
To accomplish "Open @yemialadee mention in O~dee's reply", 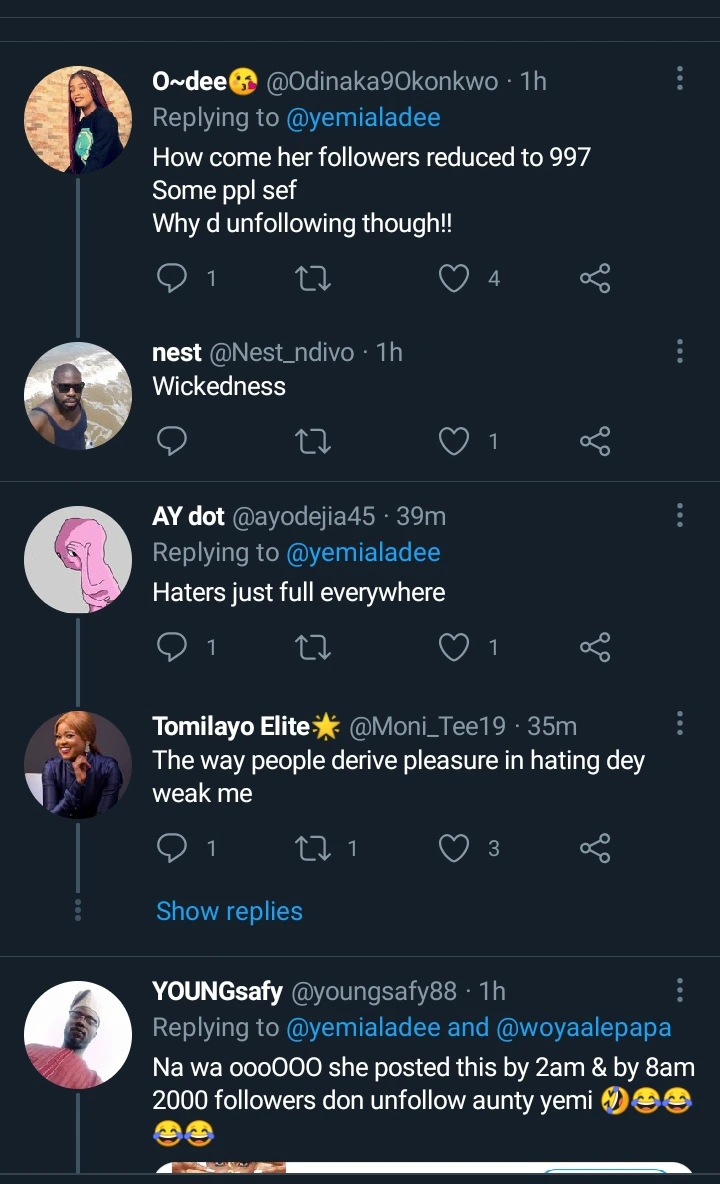I will (363, 117).
